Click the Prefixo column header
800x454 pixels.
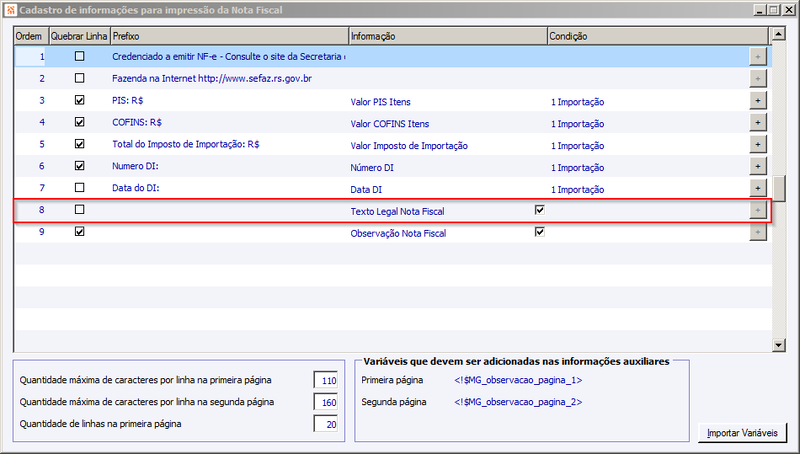tap(230, 36)
